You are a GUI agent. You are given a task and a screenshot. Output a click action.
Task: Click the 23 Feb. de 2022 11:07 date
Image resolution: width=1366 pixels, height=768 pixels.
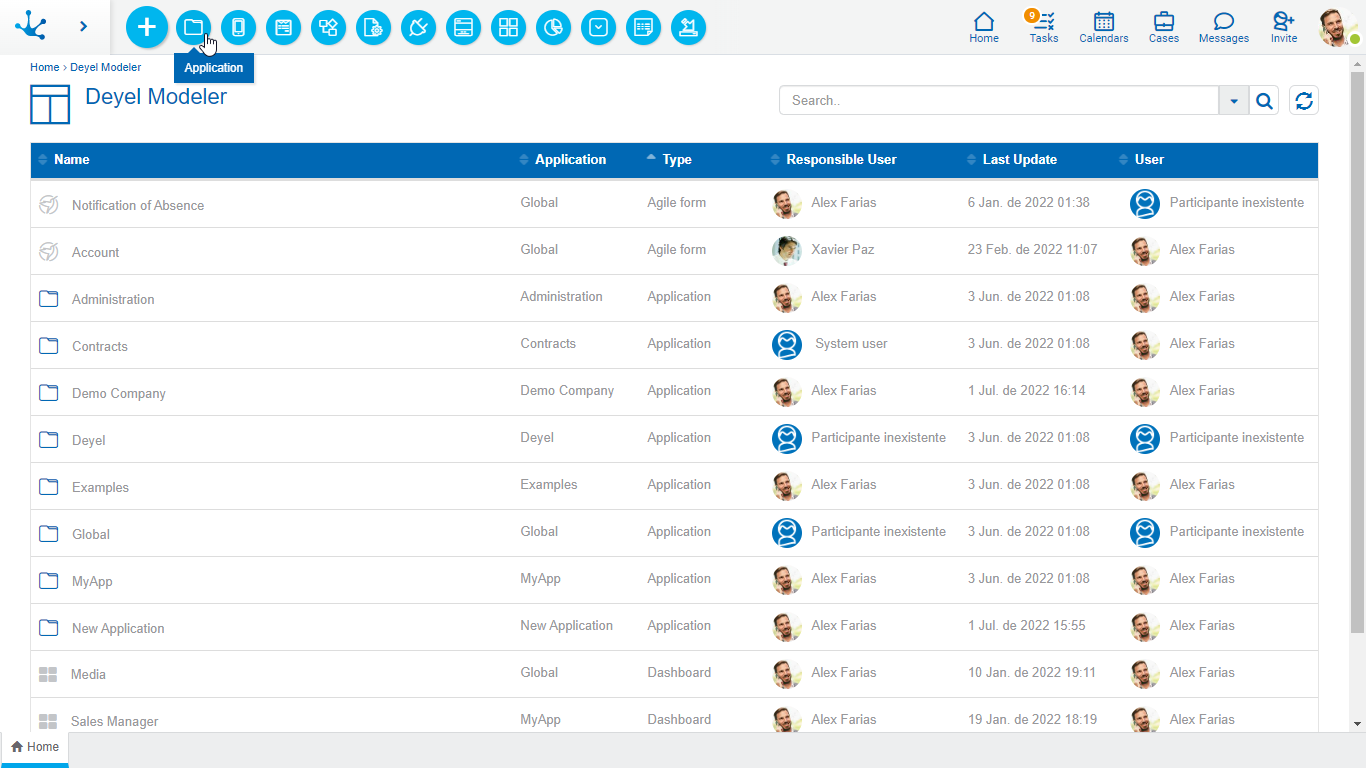pyautogui.click(x=1032, y=249)
